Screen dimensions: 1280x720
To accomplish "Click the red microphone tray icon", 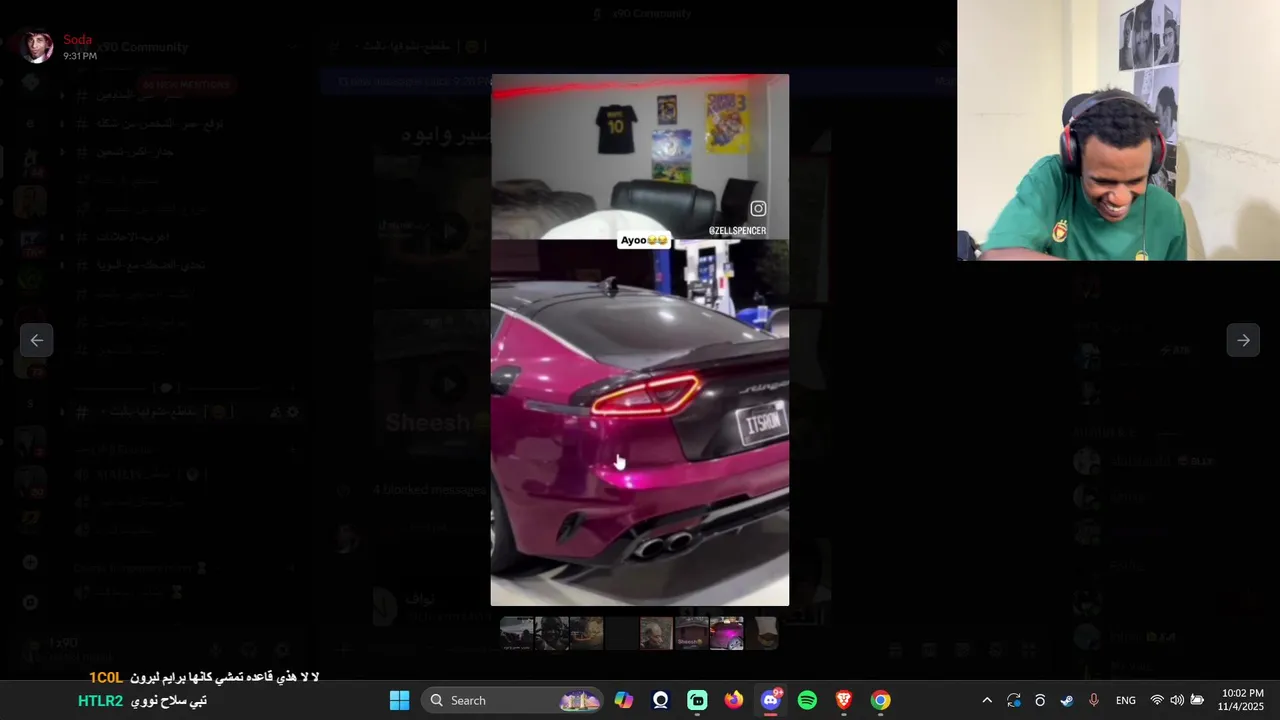I will [1093, 700].
